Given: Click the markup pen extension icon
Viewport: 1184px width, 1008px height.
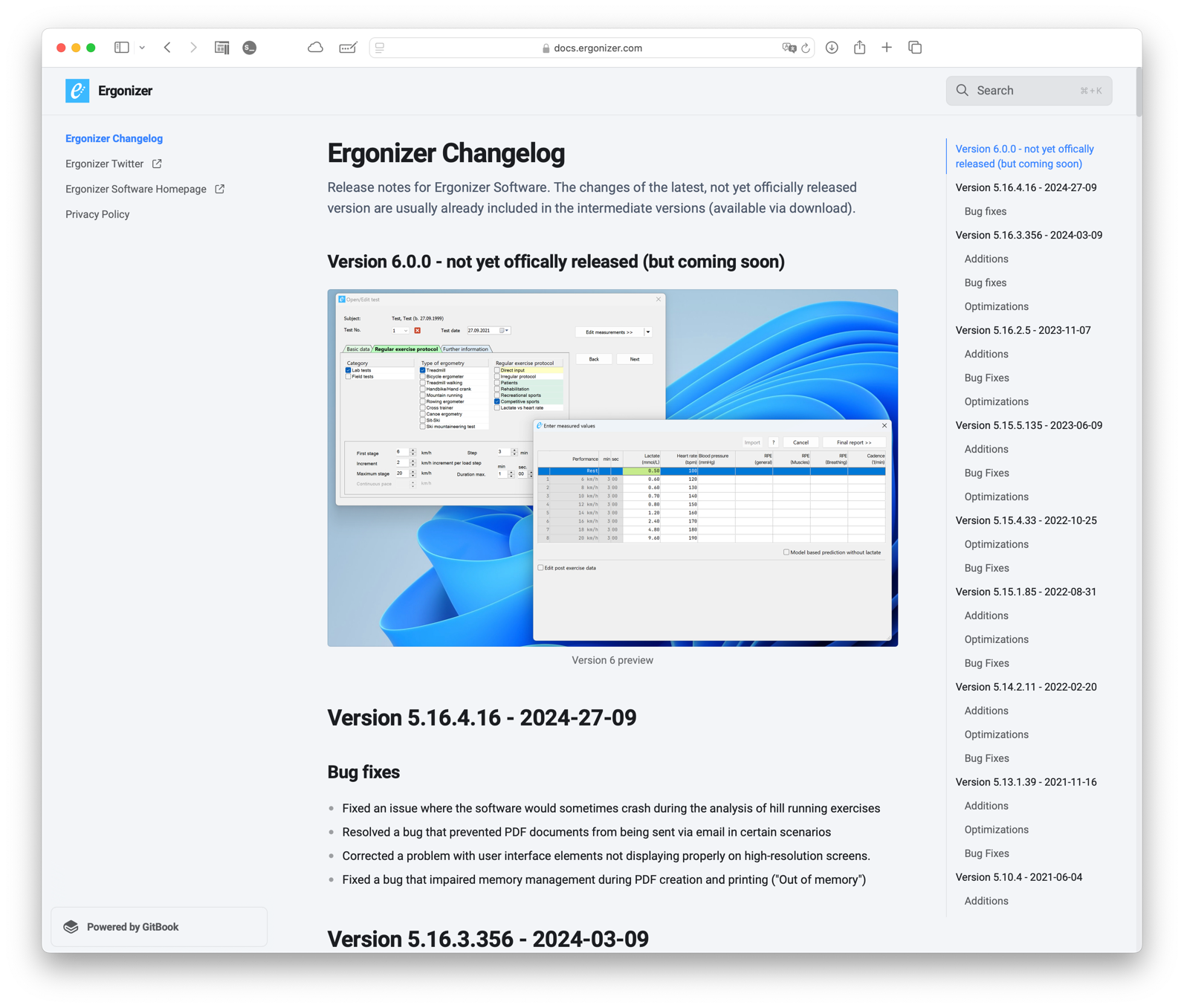Looking at the screenshot, I should [x=348, y=48].
